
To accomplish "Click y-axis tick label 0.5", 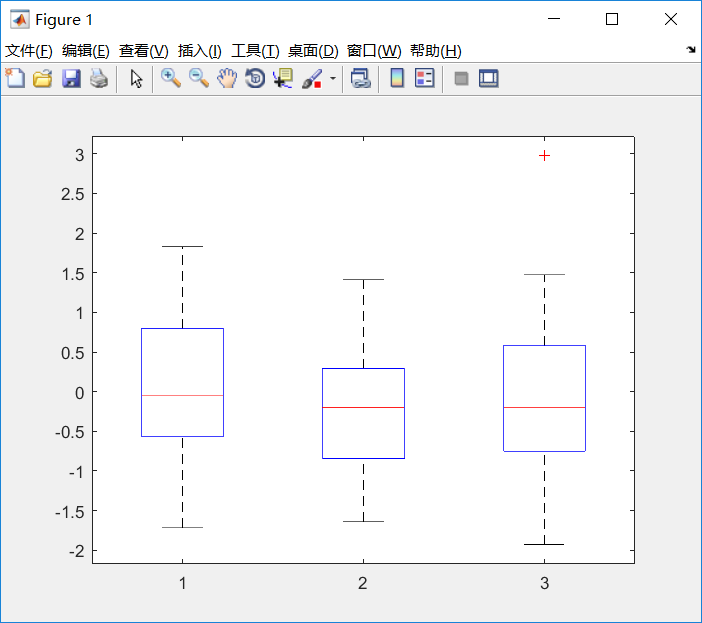I will (73, 354).
